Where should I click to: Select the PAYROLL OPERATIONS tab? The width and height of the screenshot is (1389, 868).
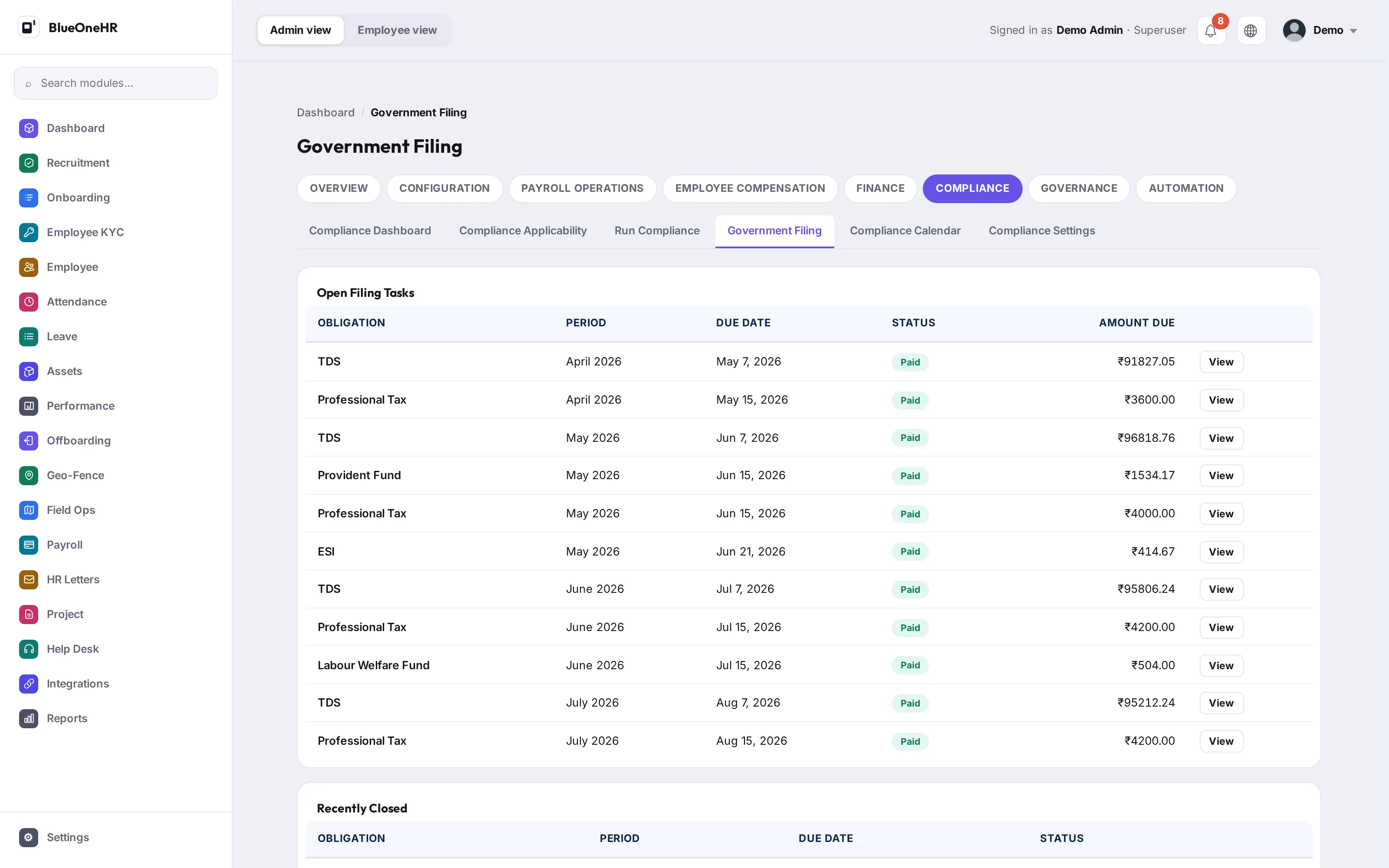coord(582,188)
